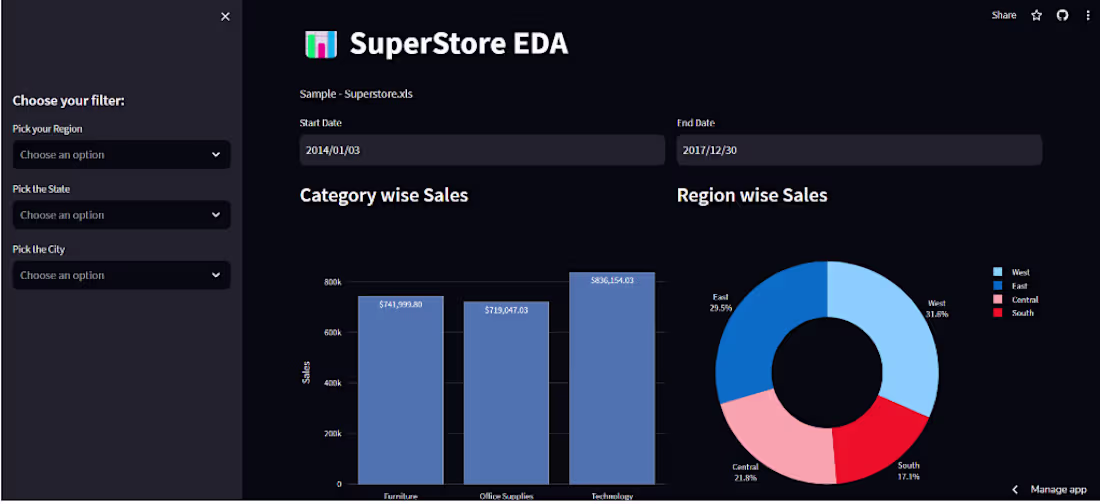Open the three-dot app menu
1100x504 pixels.
tap(1087, 15)
